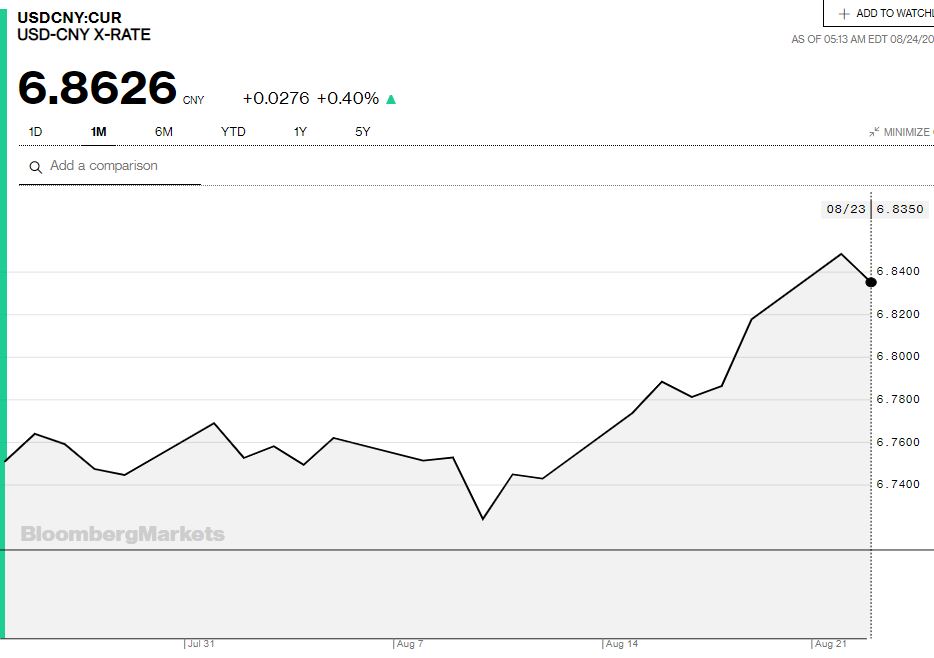Click the Aug 14 x-axis marker
934x658 pixels.
pos(620,644)
